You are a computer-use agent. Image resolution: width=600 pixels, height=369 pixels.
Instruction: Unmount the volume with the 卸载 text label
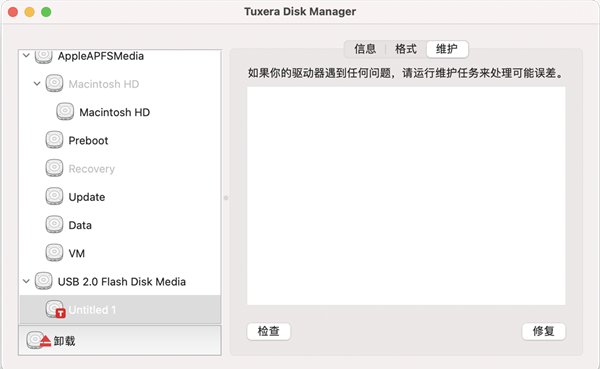(x=64, y=341)
